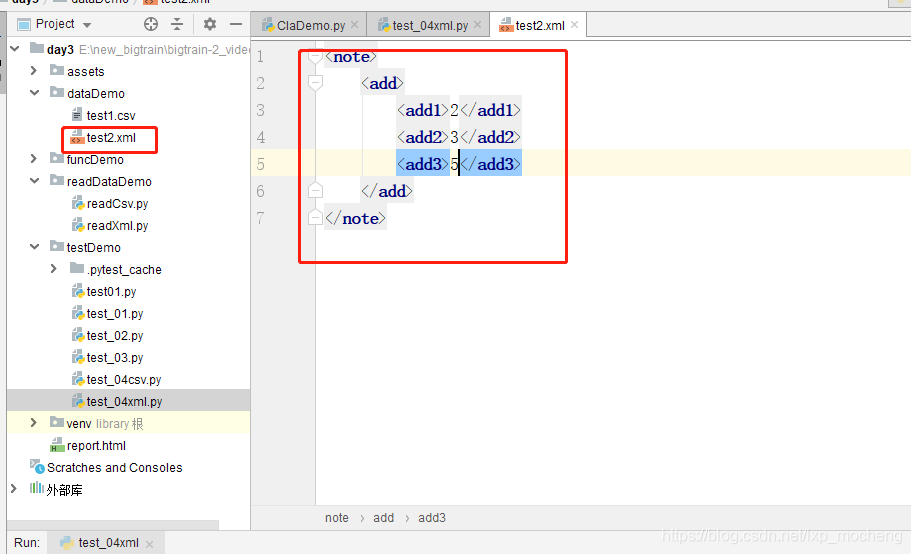Click Scratches and Consoles node
911x554 pixels.
click(x=114, y=468)
